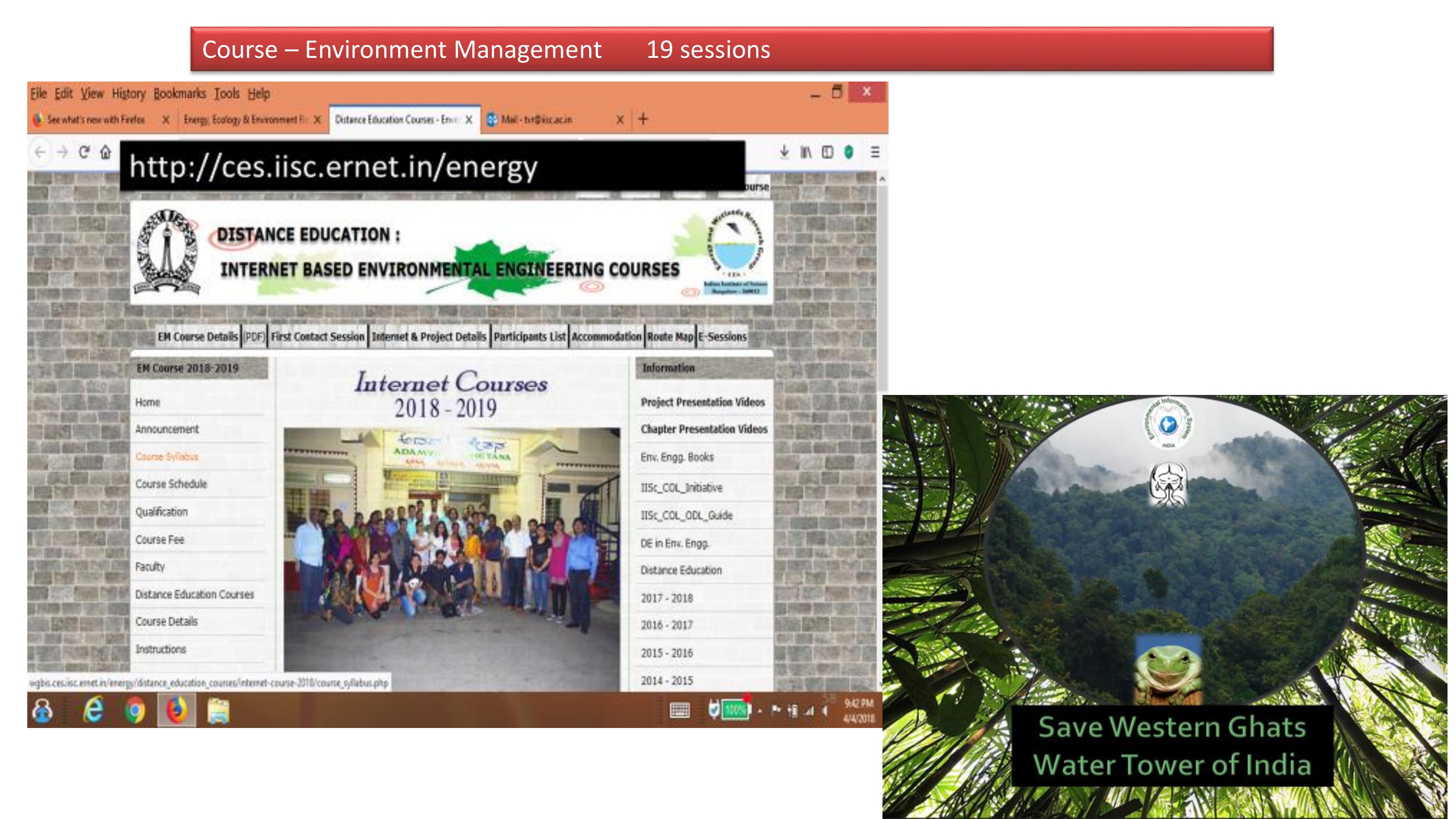
Task: Open the hamburger menu icon
Action: click(x=874, y=152)
